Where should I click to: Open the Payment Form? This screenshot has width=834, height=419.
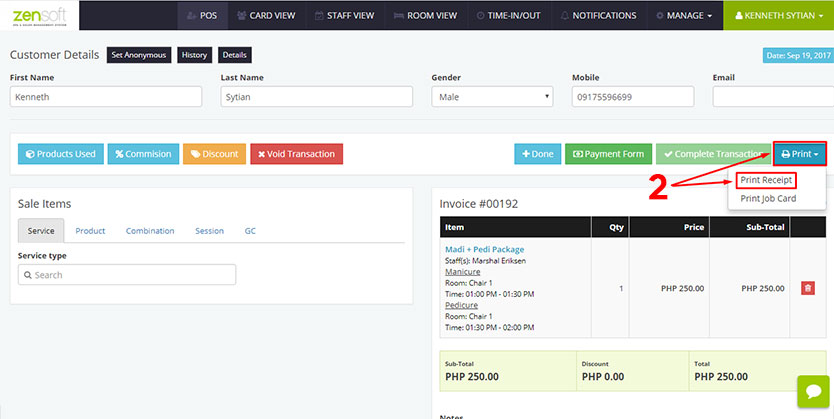608,154
